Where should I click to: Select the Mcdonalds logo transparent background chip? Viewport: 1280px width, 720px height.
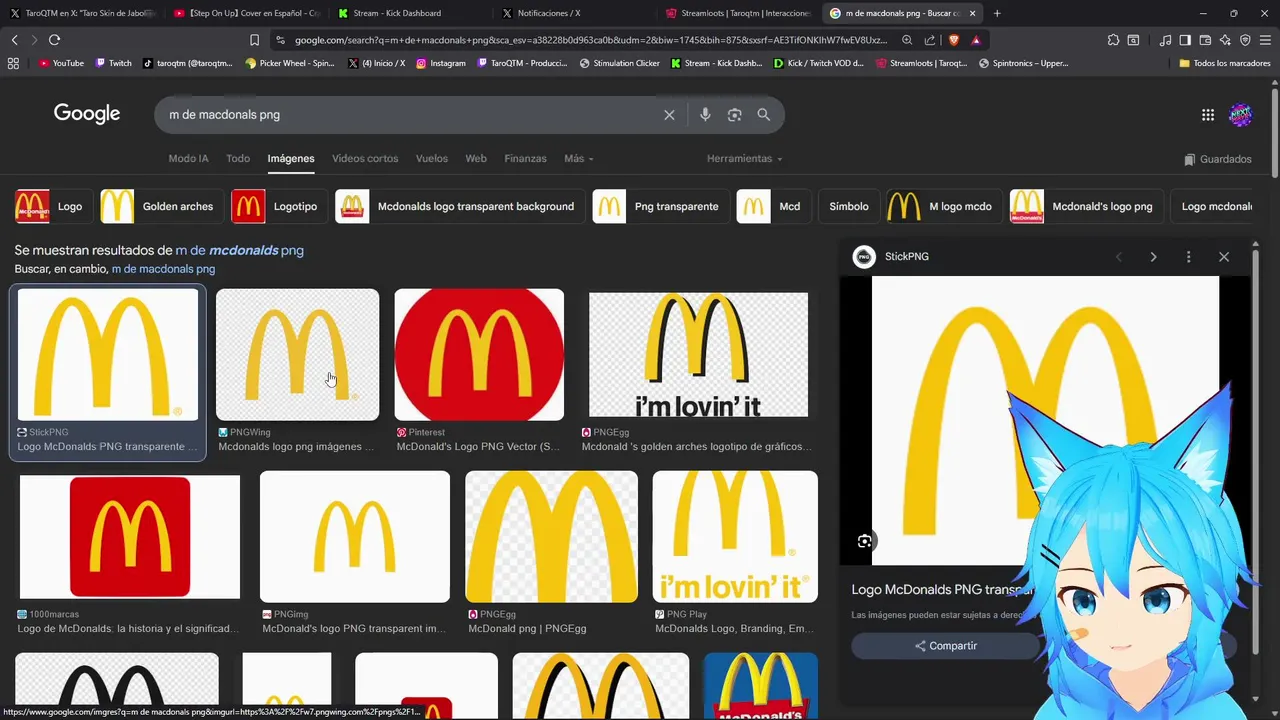click(x=459, y=207)
